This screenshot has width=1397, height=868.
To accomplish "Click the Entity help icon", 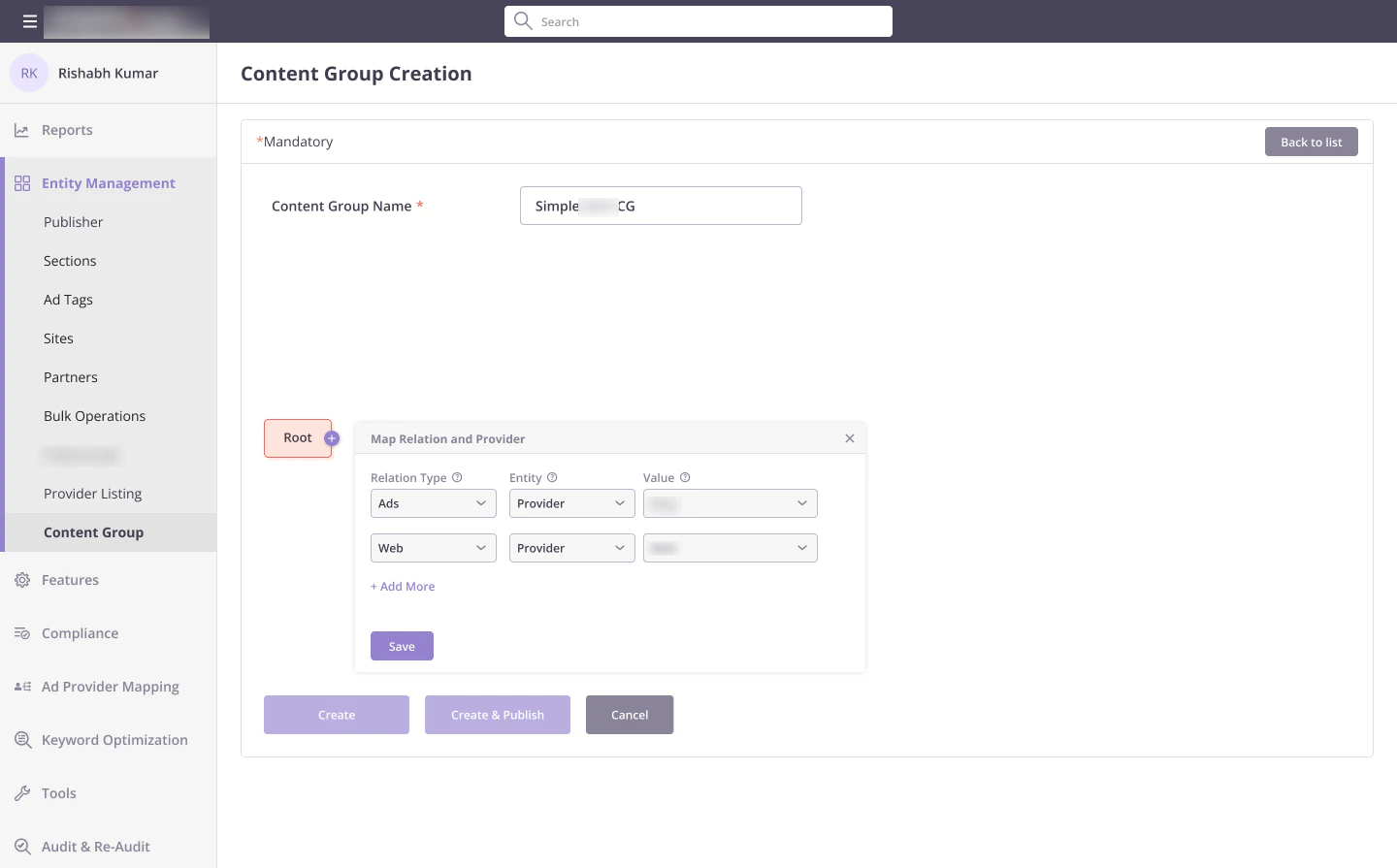I will click(552, 477).
